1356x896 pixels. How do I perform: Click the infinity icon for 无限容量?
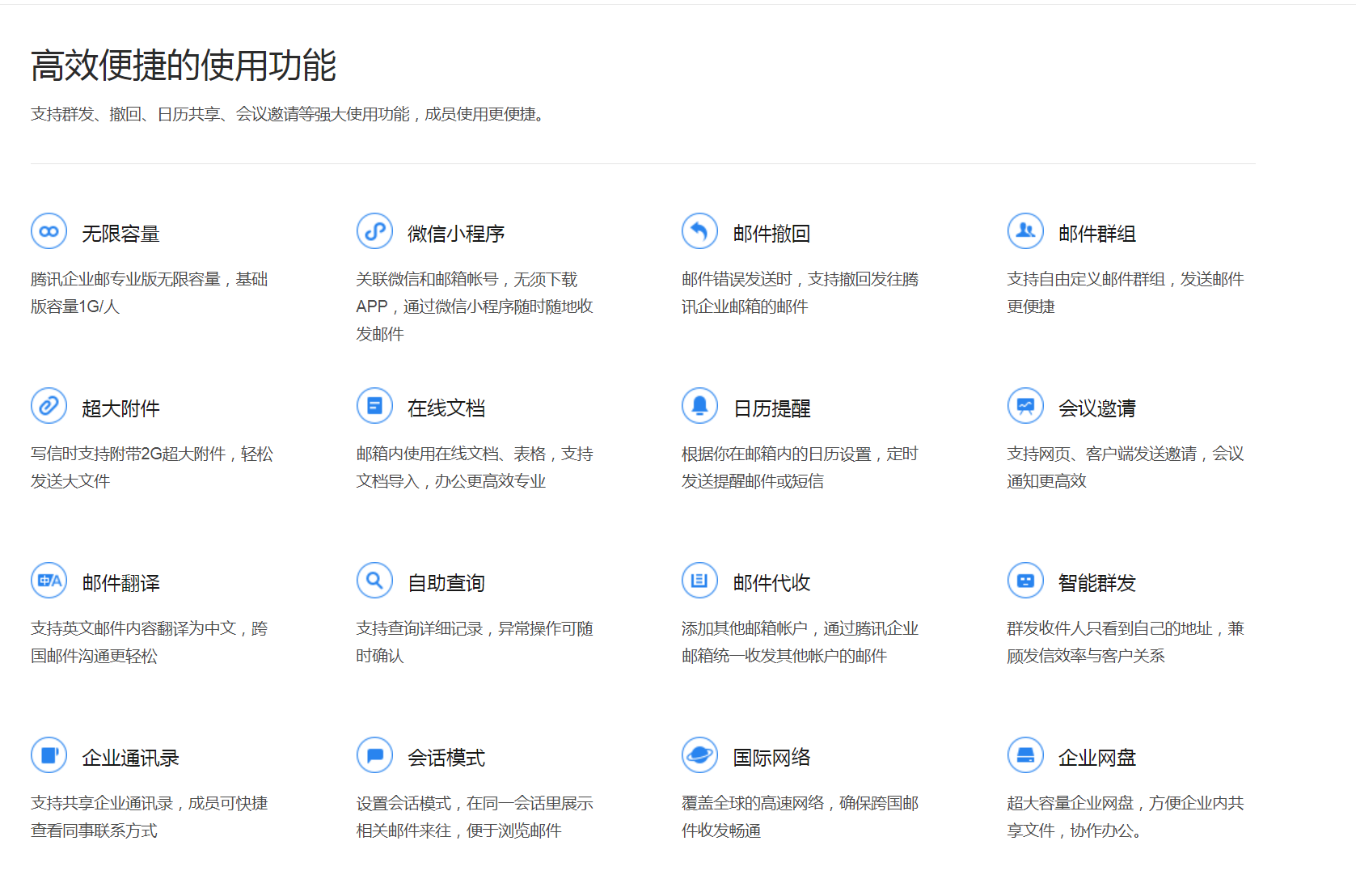coord(49,231)
